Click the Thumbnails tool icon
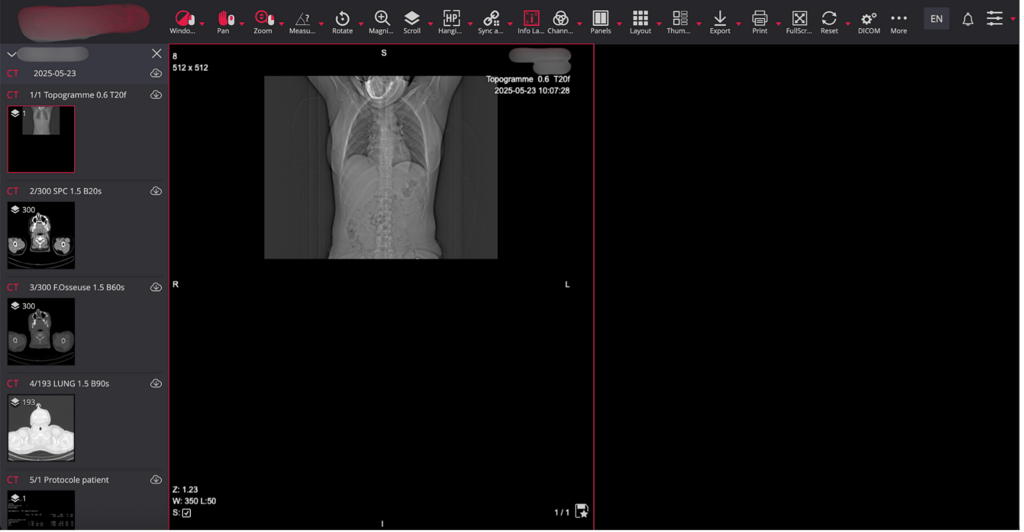Viewport: 1024px width, 532px height. pos(680,18)
